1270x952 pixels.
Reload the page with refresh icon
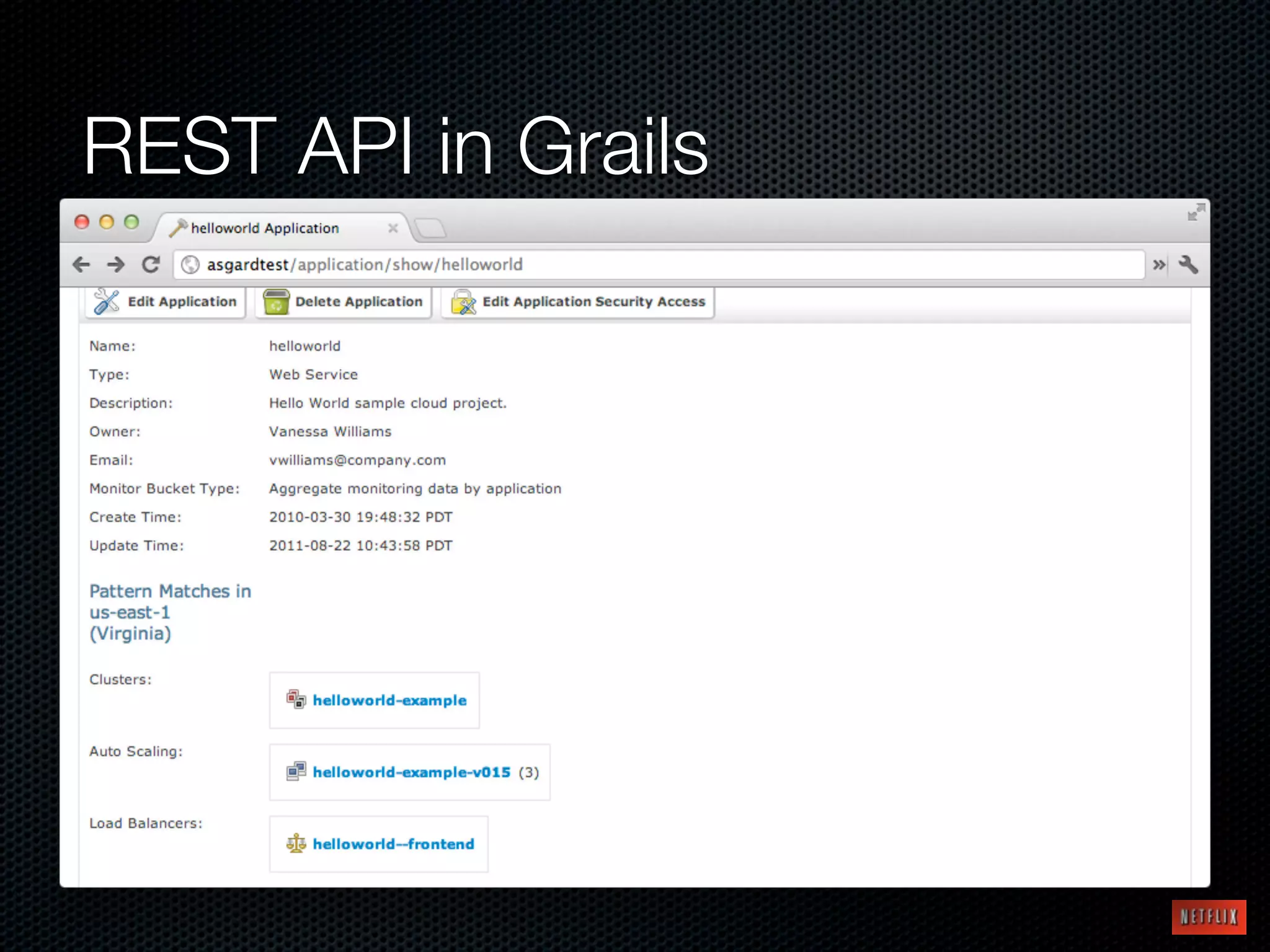point(151,265)
